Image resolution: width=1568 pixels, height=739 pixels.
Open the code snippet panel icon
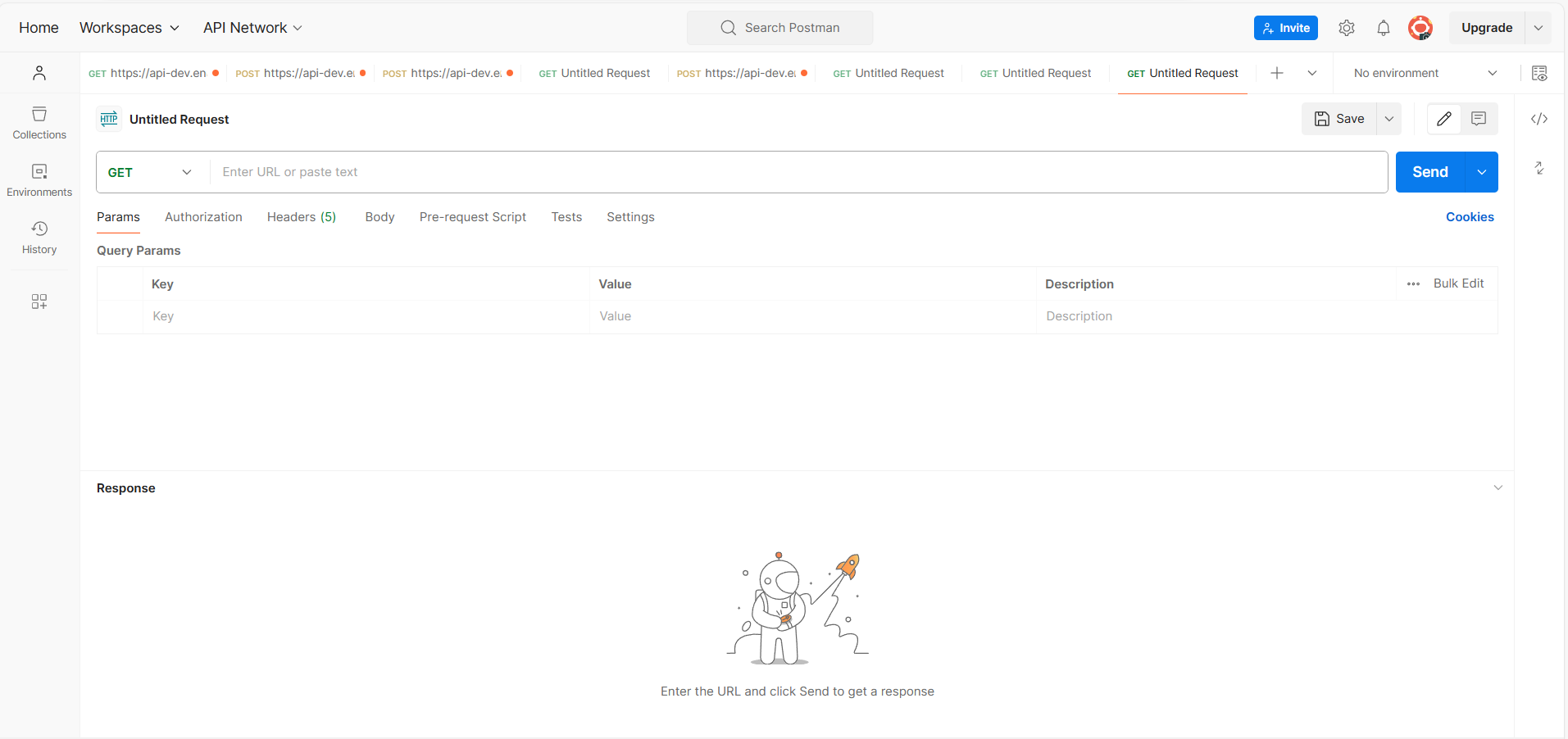tap(1538, 119)
